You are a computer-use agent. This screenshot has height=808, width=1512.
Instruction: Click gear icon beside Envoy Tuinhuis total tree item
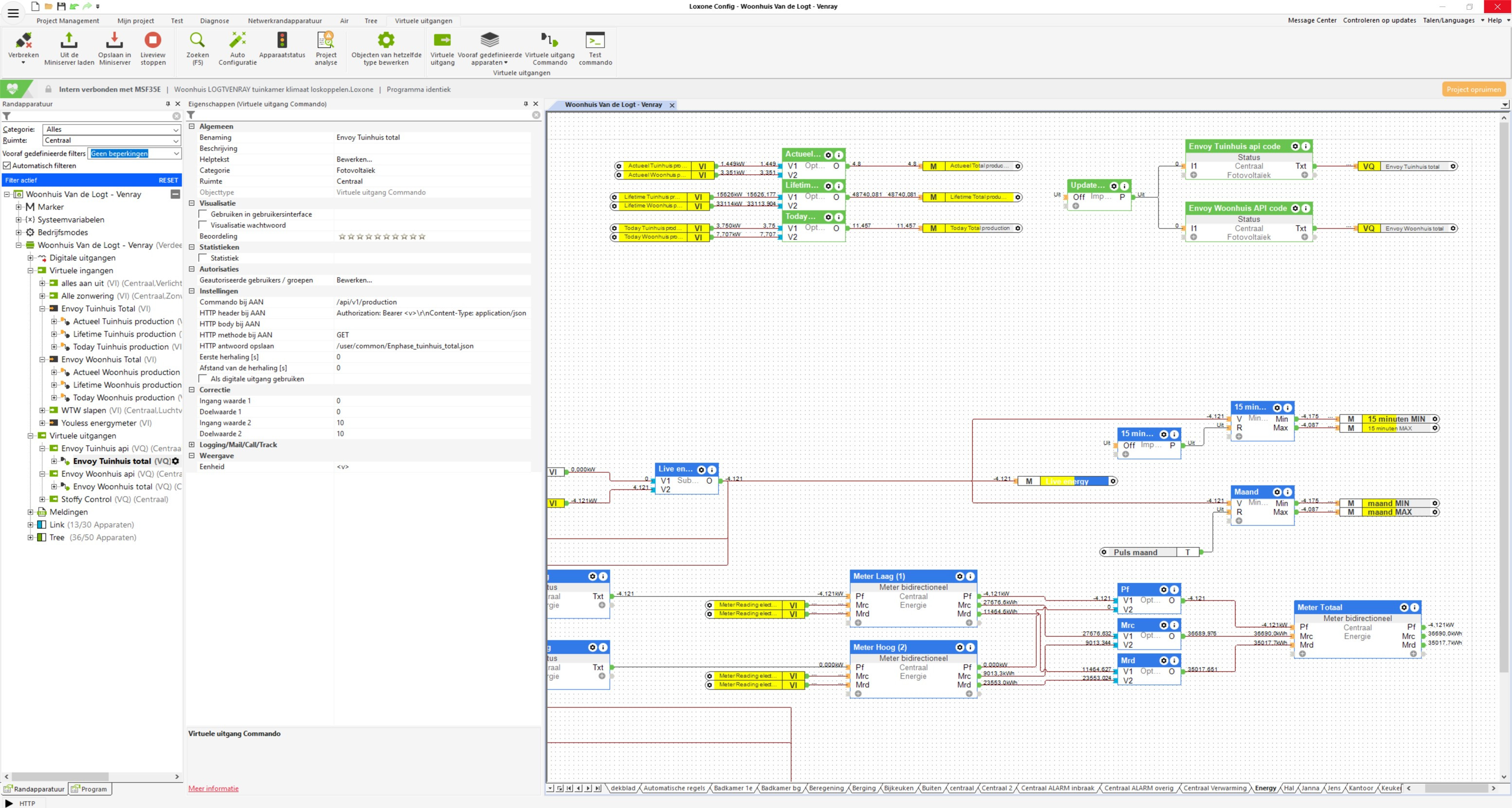(x=175, y=461)
